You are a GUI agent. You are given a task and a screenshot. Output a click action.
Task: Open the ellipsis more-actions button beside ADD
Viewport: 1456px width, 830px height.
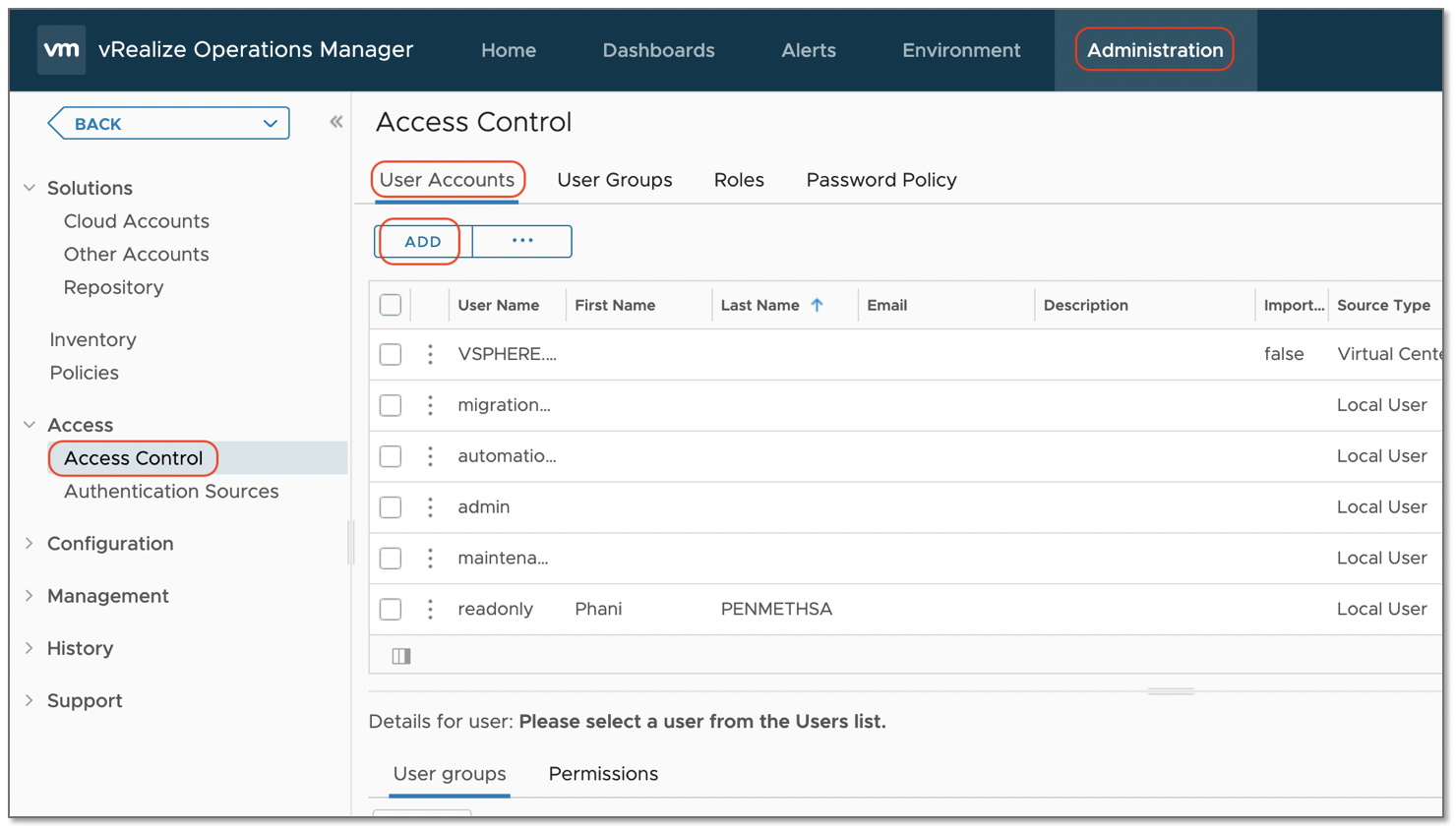coord(521,241)
